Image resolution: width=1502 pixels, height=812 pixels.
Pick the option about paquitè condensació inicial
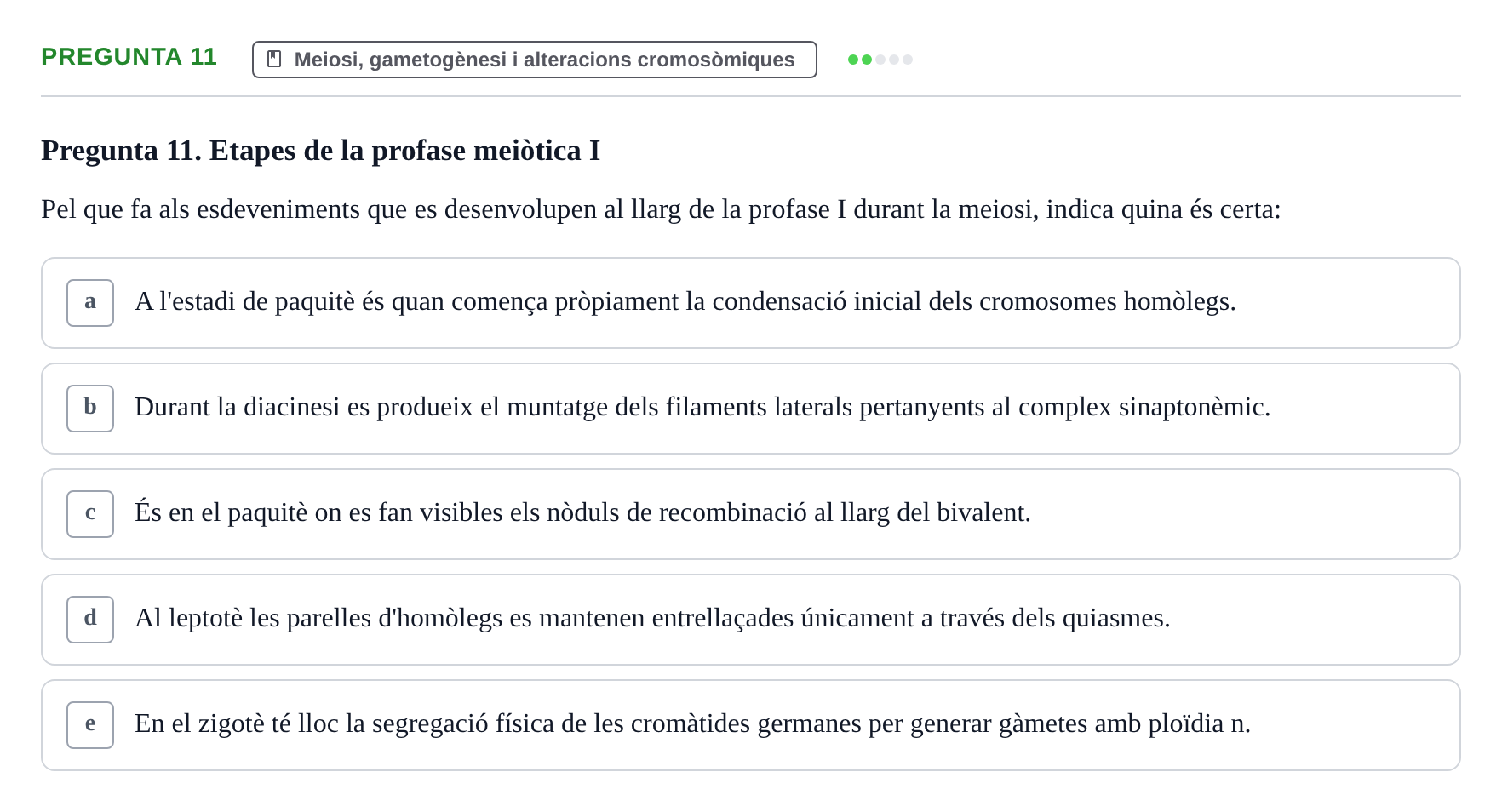pos(751,303)
